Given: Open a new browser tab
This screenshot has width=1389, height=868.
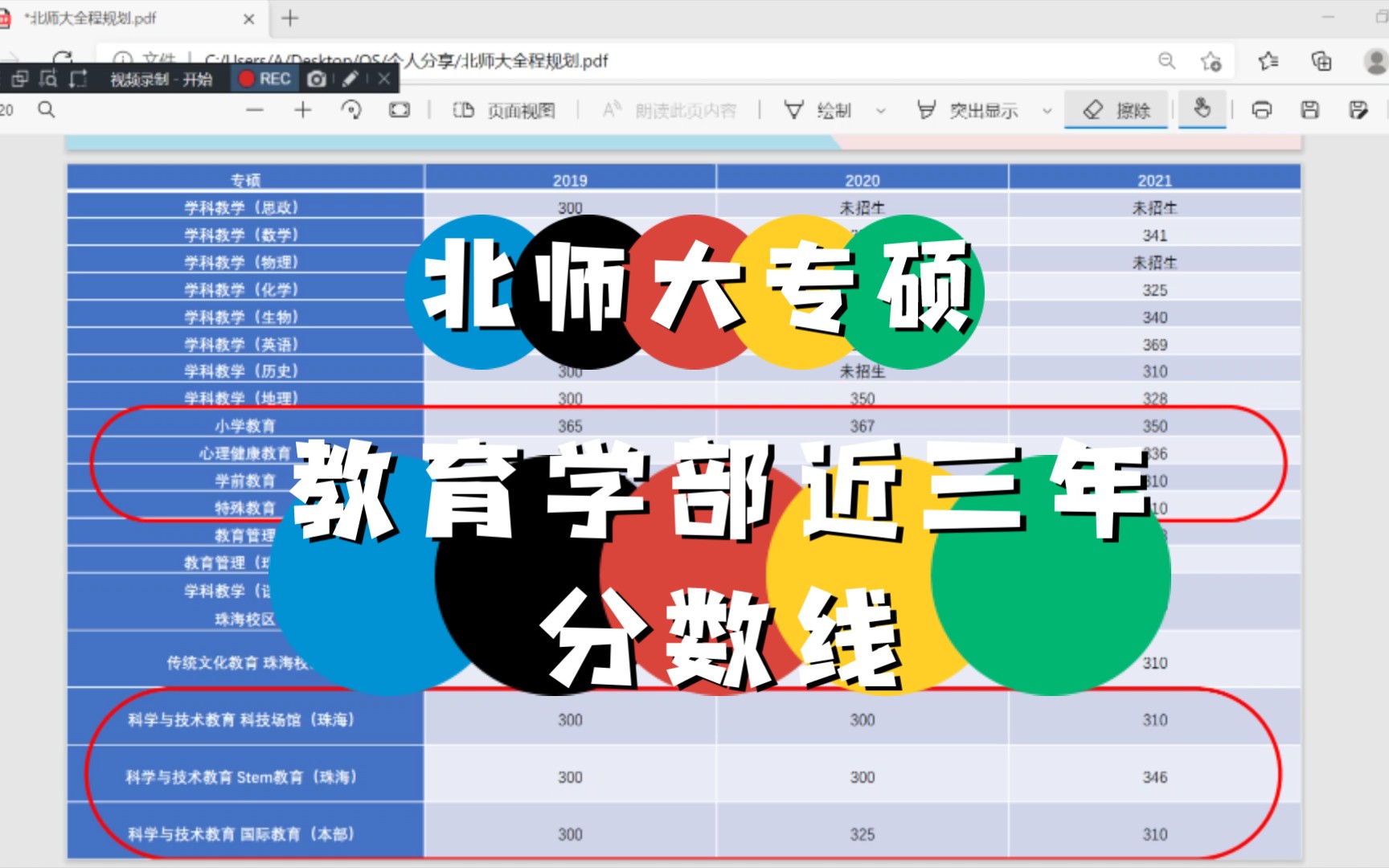Looking at the screenshot, I should 290,18.
